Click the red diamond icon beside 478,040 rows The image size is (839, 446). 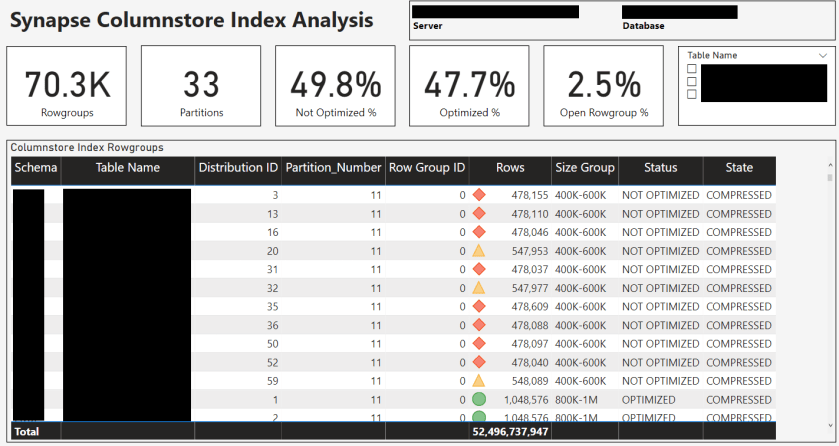(x=478, y=362)
